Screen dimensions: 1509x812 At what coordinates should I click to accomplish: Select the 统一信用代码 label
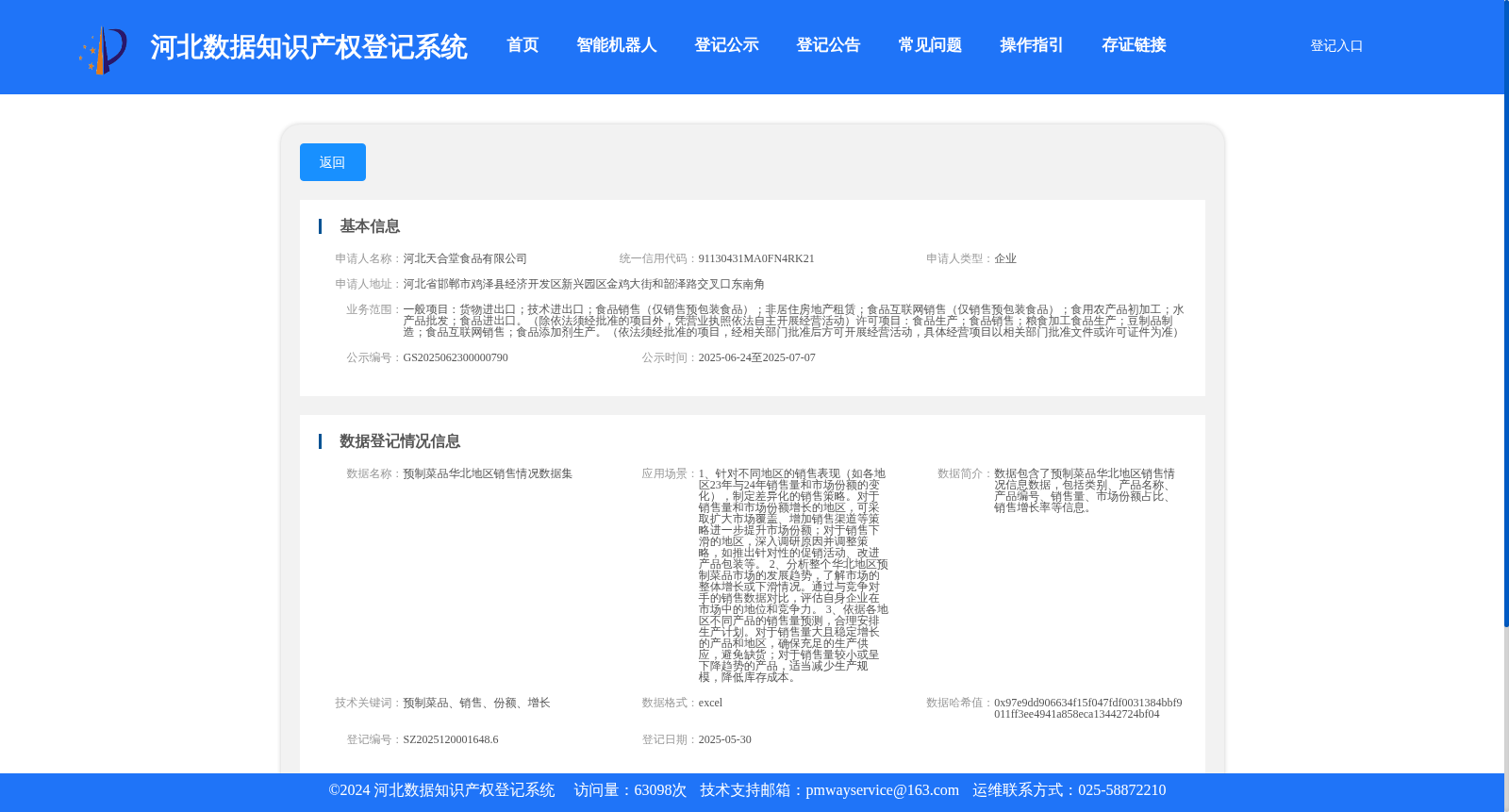coord(658,258)
